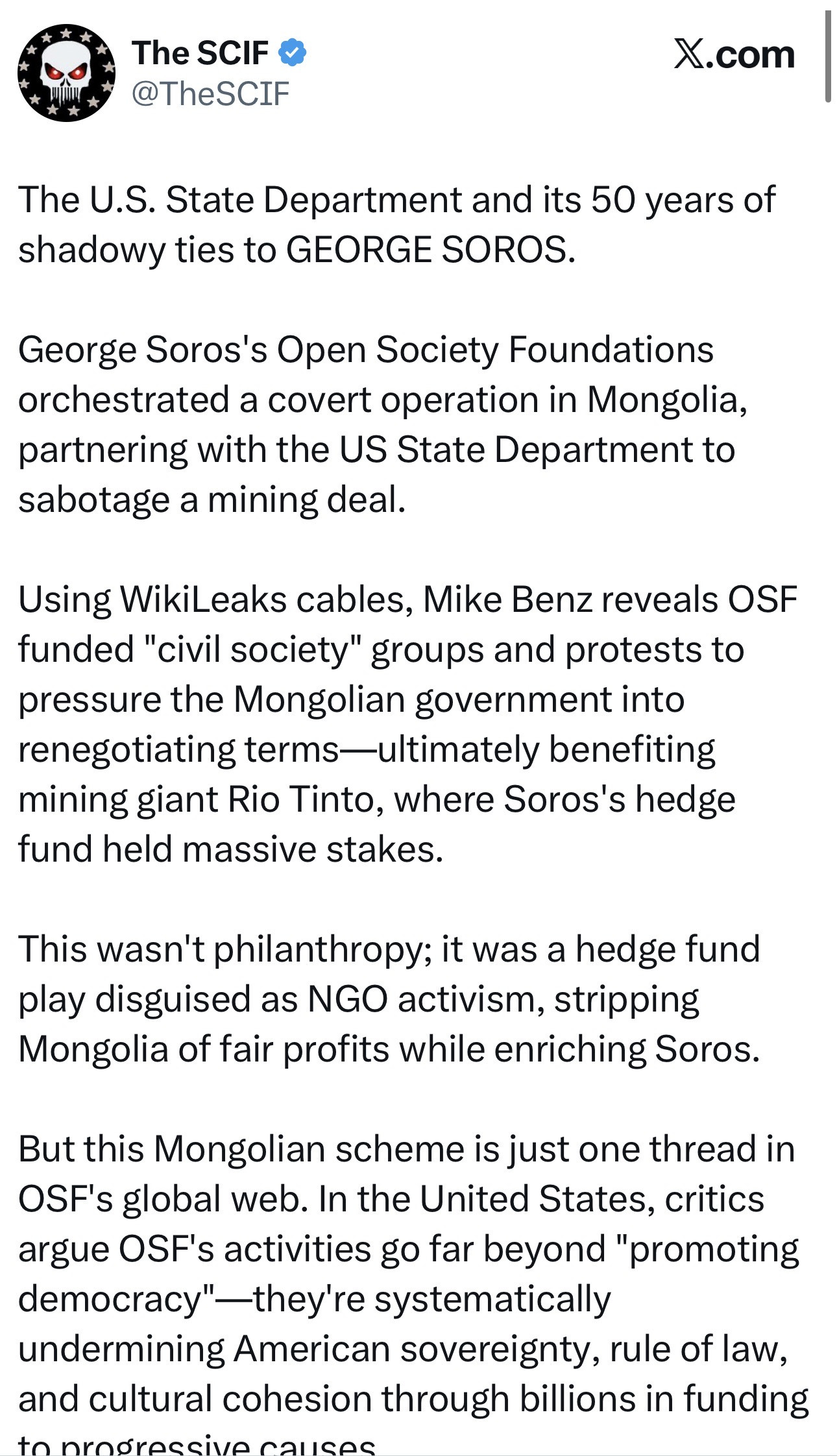Open the skull profile avatar
Screen dimensions: 837x1456
point(66,73)
